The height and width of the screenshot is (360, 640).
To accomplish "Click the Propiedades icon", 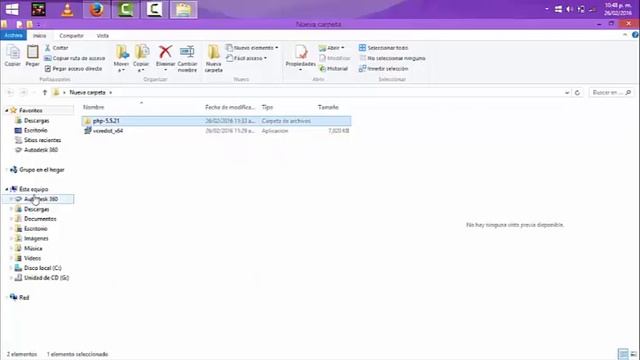I will click(300, 58).
